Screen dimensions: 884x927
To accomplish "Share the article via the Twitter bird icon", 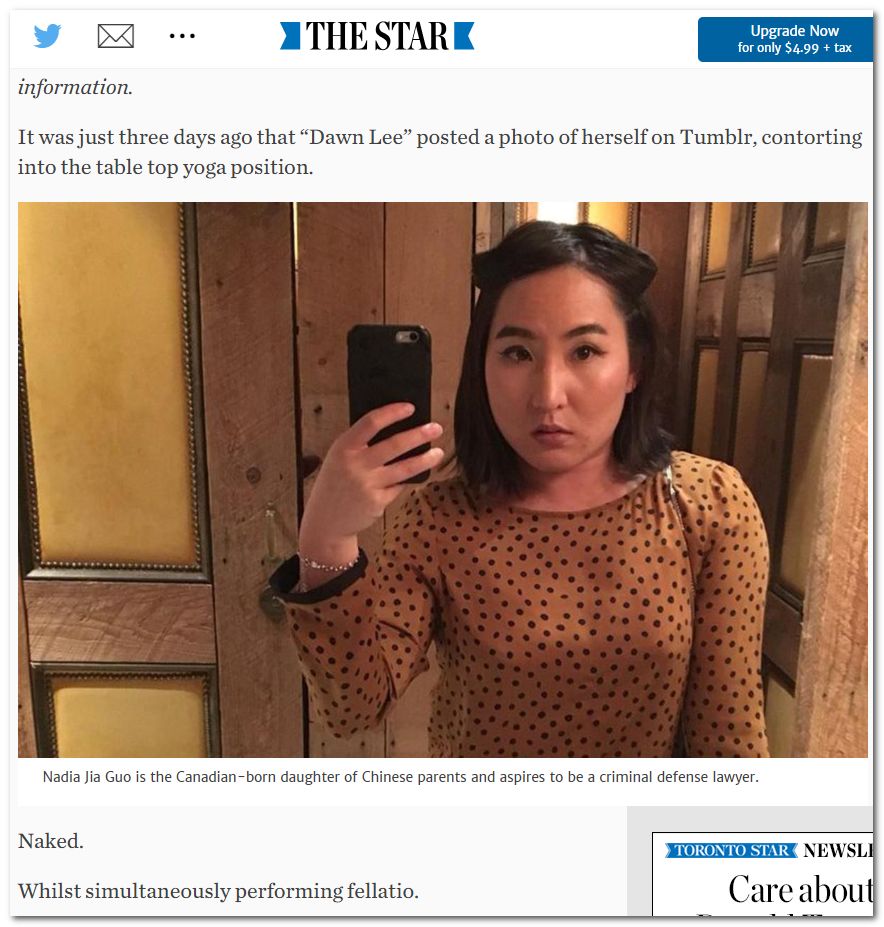I will click(47, 36).
